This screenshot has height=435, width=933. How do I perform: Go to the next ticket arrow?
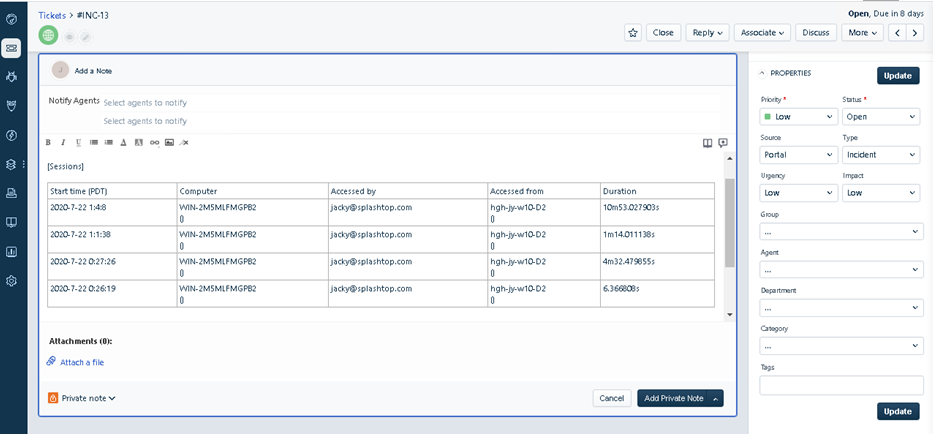pos(915,33)
